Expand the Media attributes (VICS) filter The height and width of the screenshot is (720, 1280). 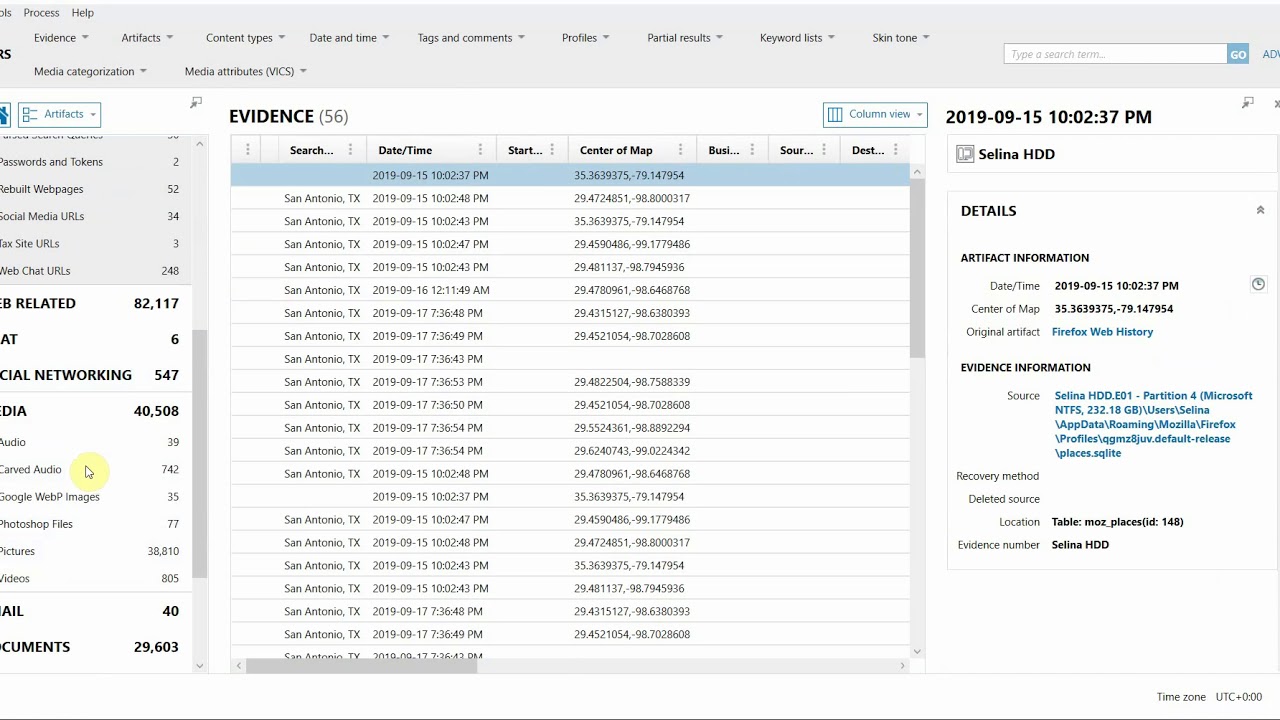click(x=246, y=71)
